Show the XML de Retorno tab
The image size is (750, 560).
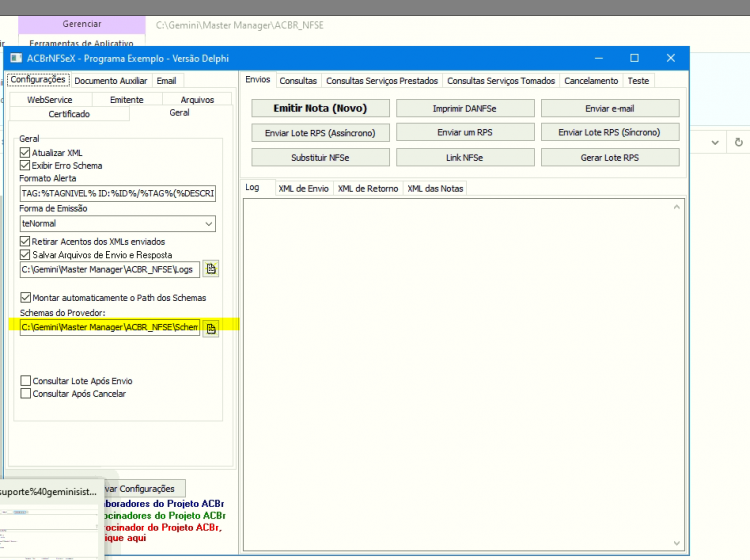tap(368, 188)
